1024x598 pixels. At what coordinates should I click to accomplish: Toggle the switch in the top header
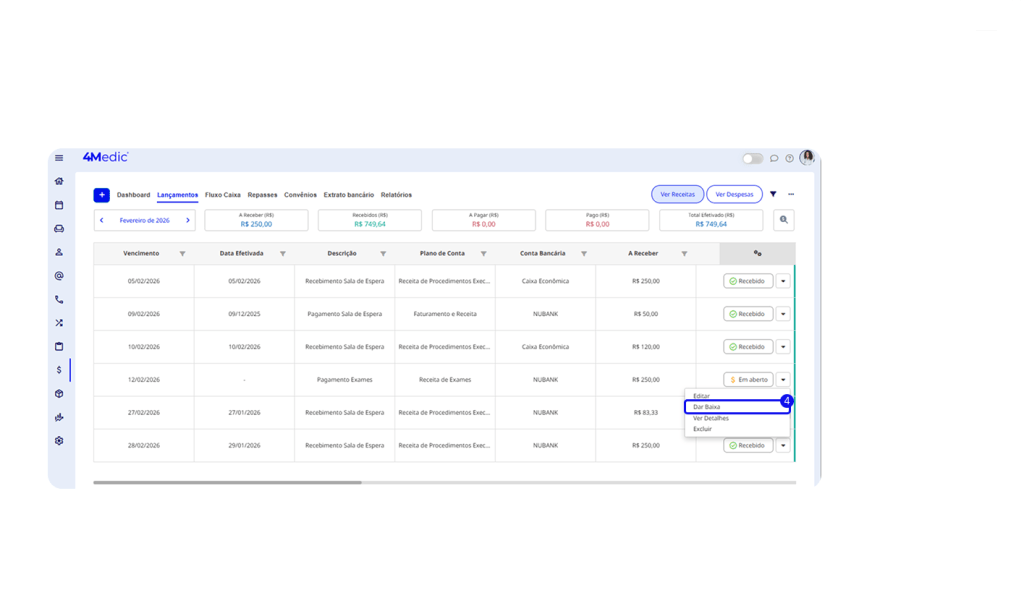[x=752, y=158]
